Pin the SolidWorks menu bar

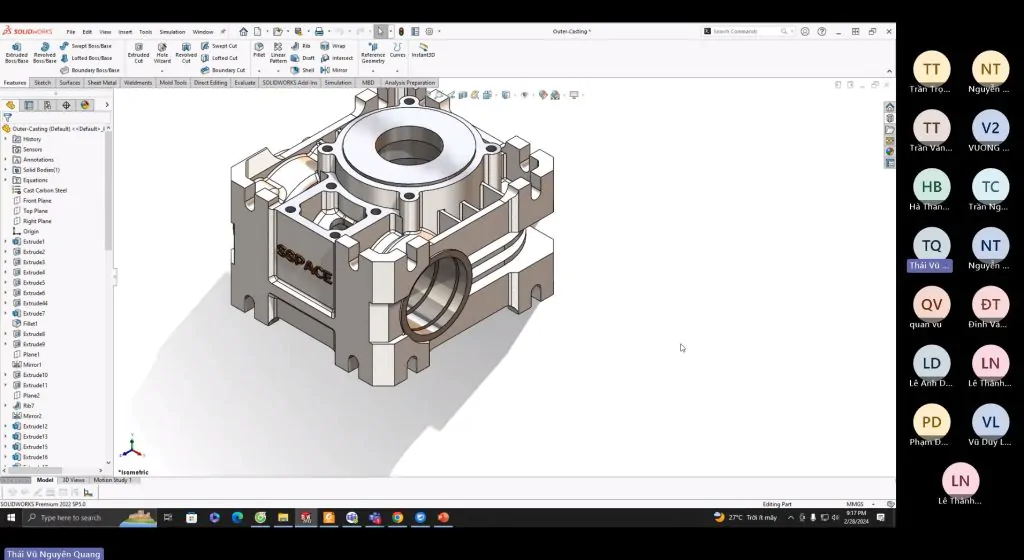[223, 31]
